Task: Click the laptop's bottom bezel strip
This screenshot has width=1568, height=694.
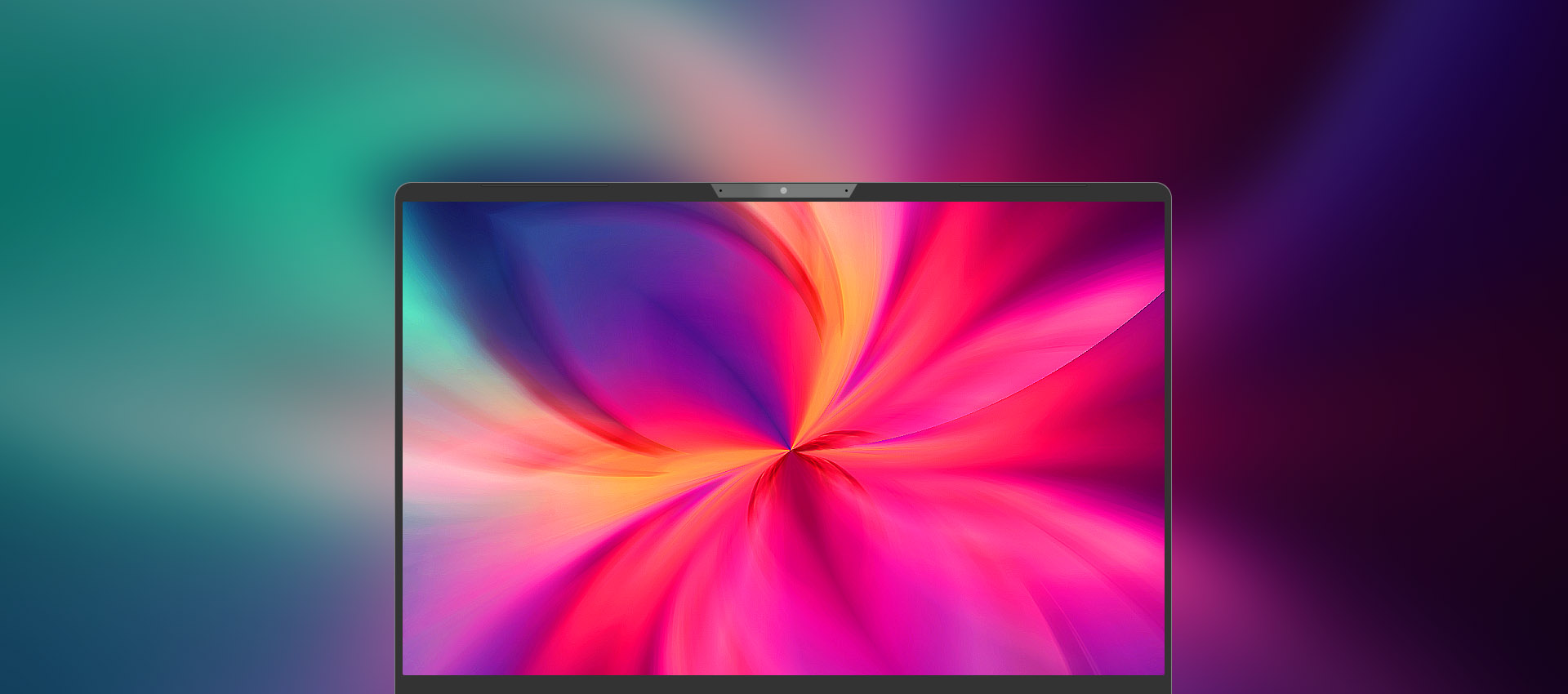Action: pyautogui.click(x=783, y=684)
